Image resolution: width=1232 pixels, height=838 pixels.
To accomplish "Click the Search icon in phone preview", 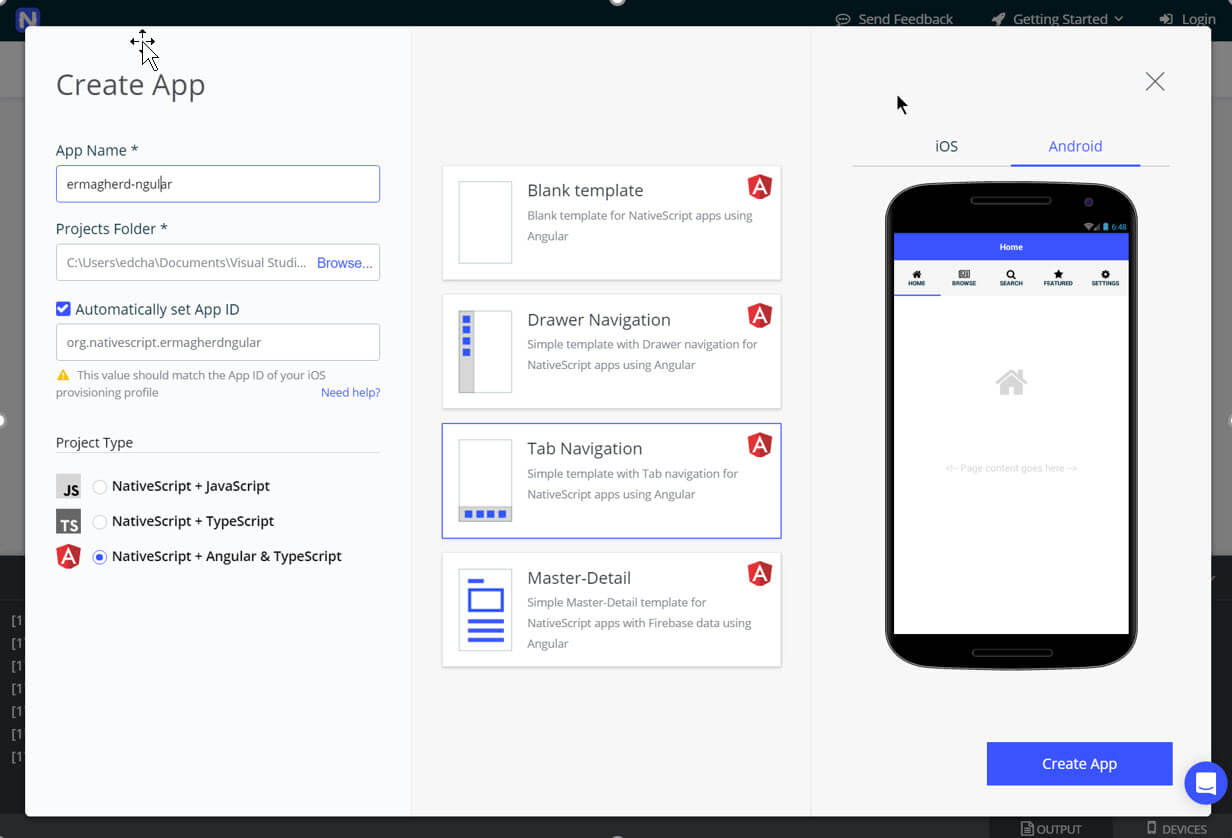I will 1011,275.
